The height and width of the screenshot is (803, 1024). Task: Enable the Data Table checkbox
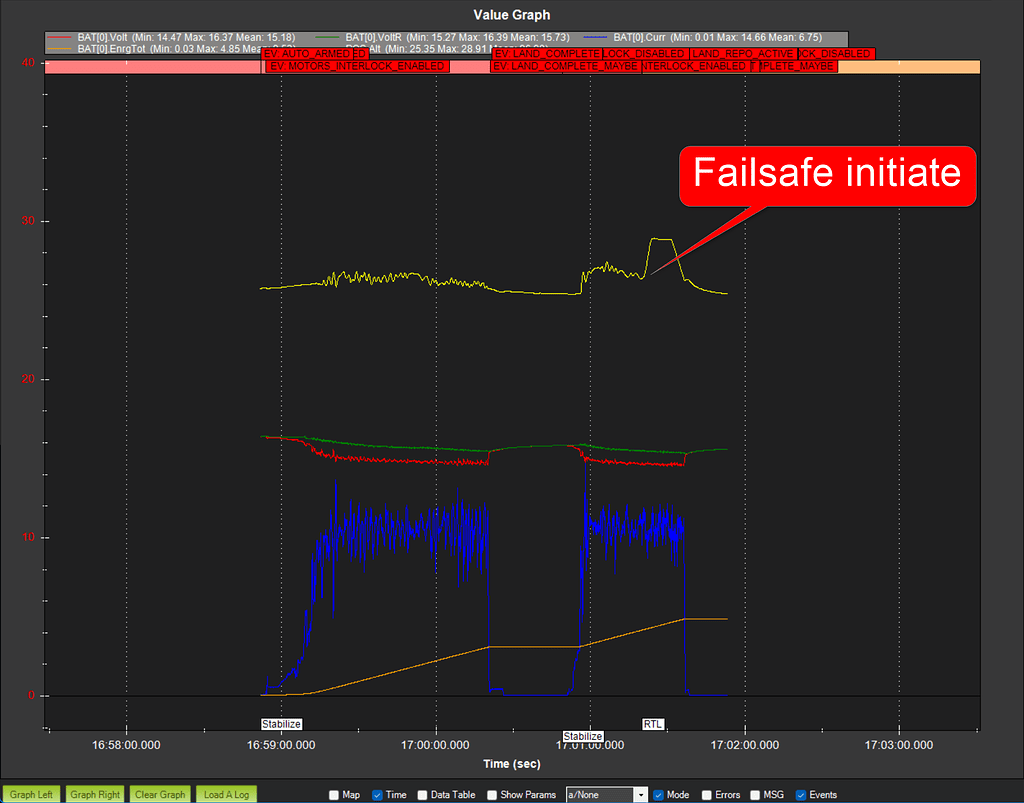pos(423,794)
